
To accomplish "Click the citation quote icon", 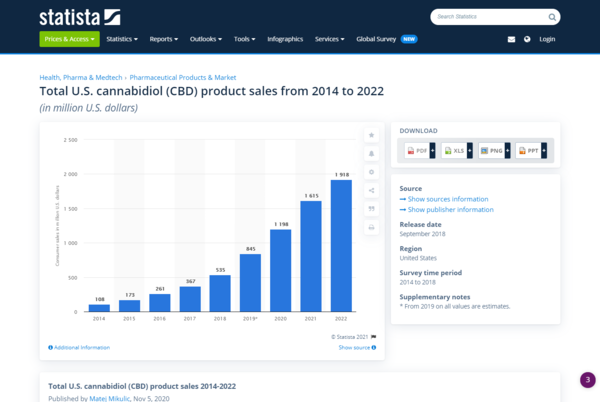I will [371, 209].
